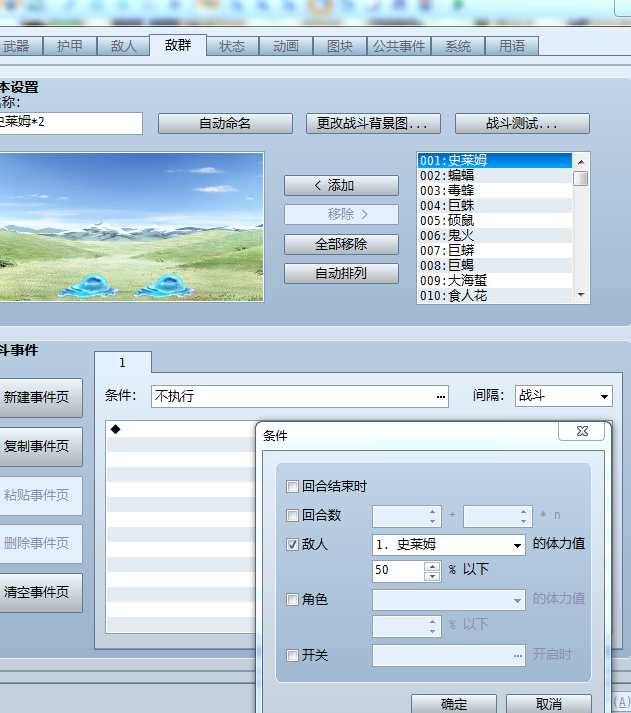Click the 移除 remove button
This screenshot has width=631, height=713.
click(341, 214)
